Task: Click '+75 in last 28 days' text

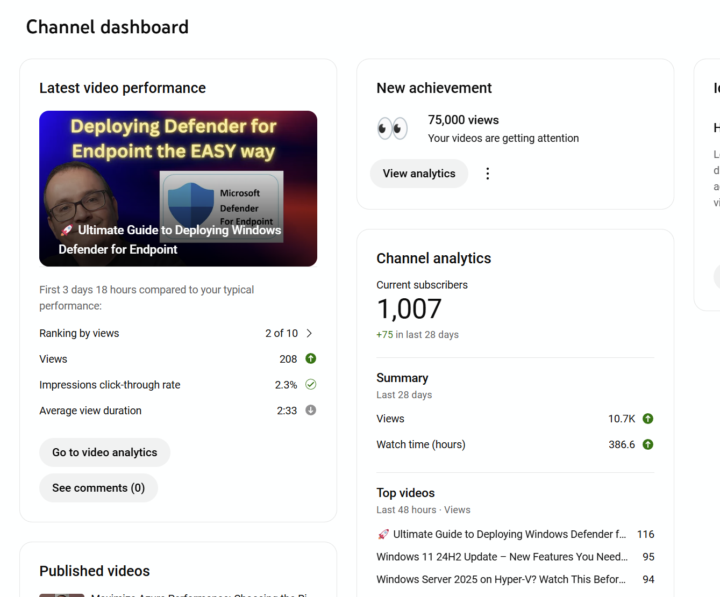Action: 417,334
